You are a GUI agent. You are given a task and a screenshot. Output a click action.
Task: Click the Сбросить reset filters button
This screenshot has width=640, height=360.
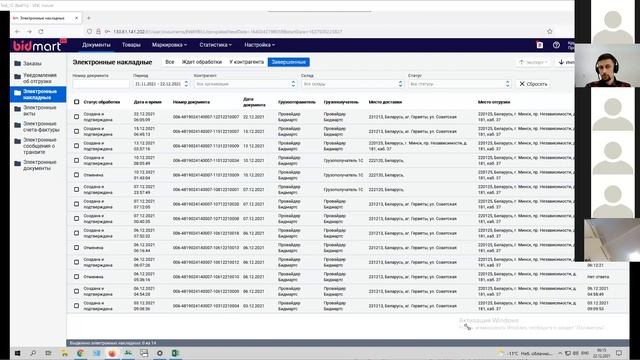pos(533,84)
